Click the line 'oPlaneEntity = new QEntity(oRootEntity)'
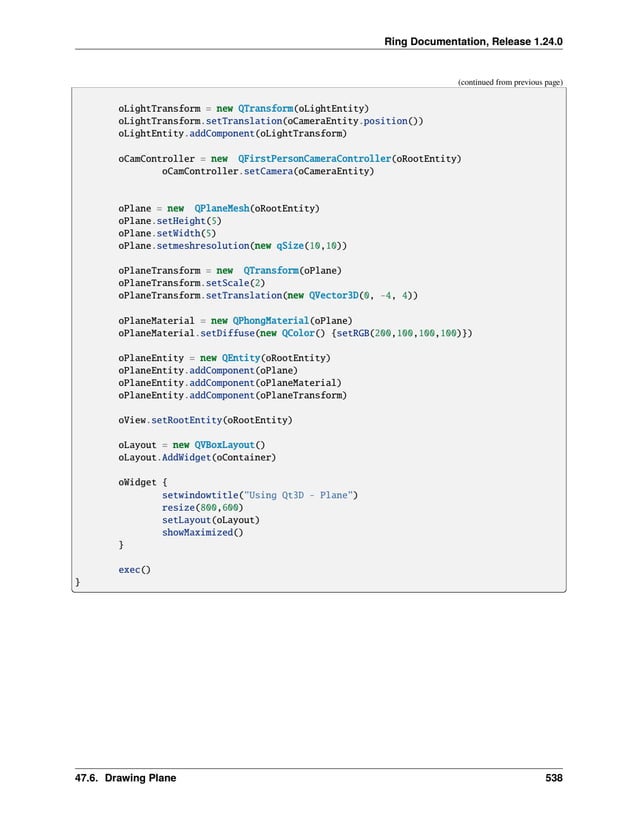 point(224,358)
